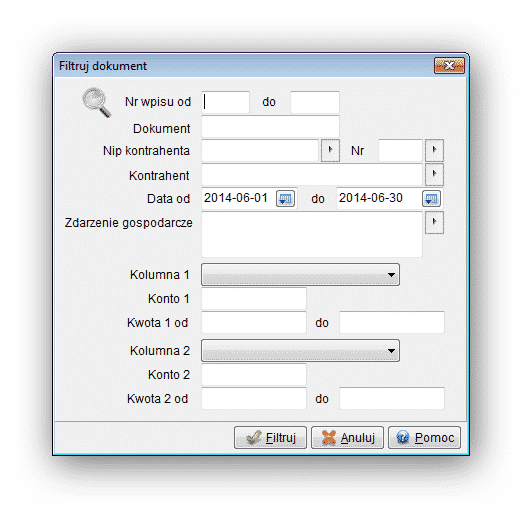Screen dimensions: 522x508
Task: Click the arrow button next to Nr field
Action: click(434, 150)
